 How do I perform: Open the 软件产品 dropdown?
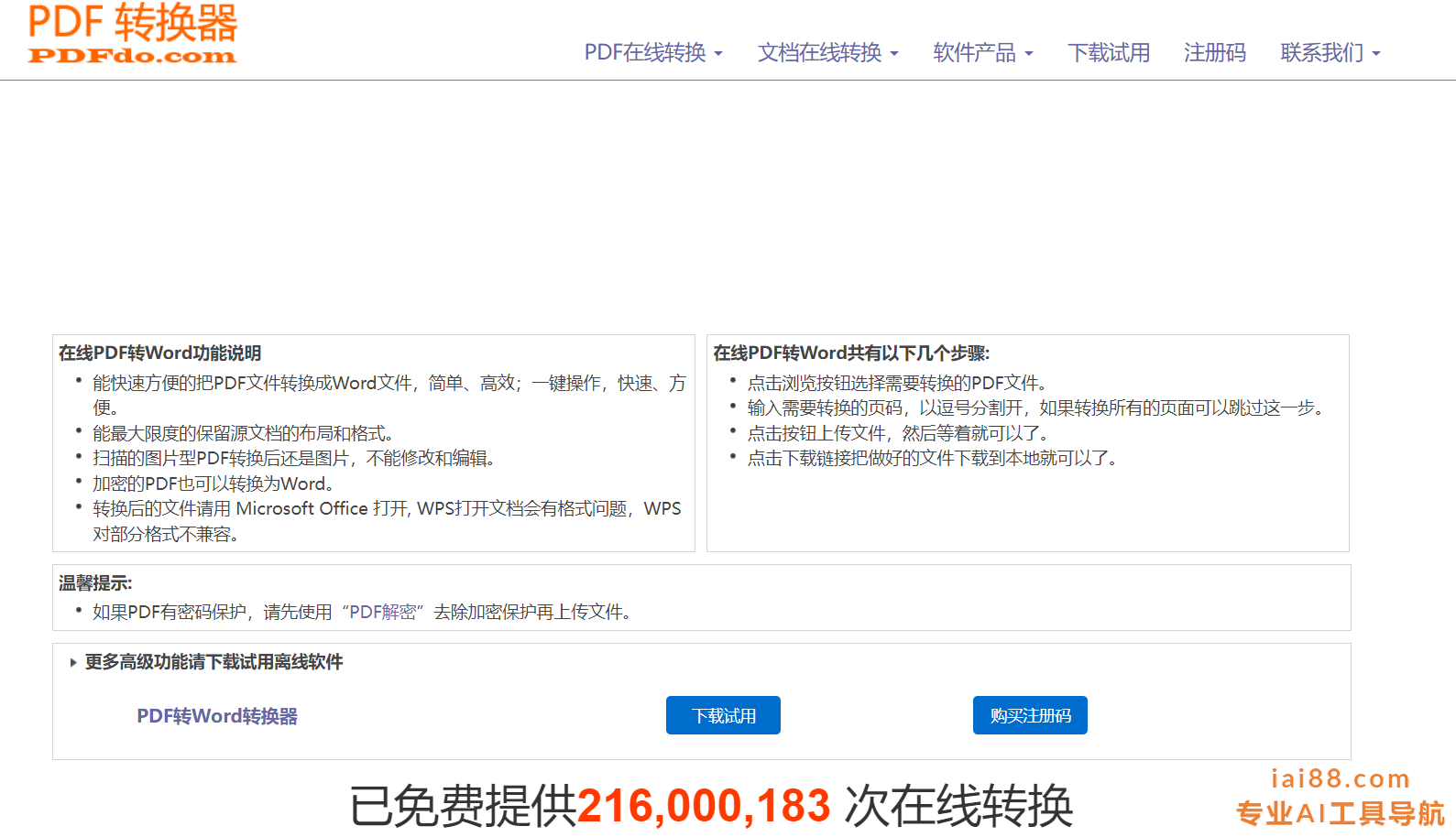tap(982, 52)
